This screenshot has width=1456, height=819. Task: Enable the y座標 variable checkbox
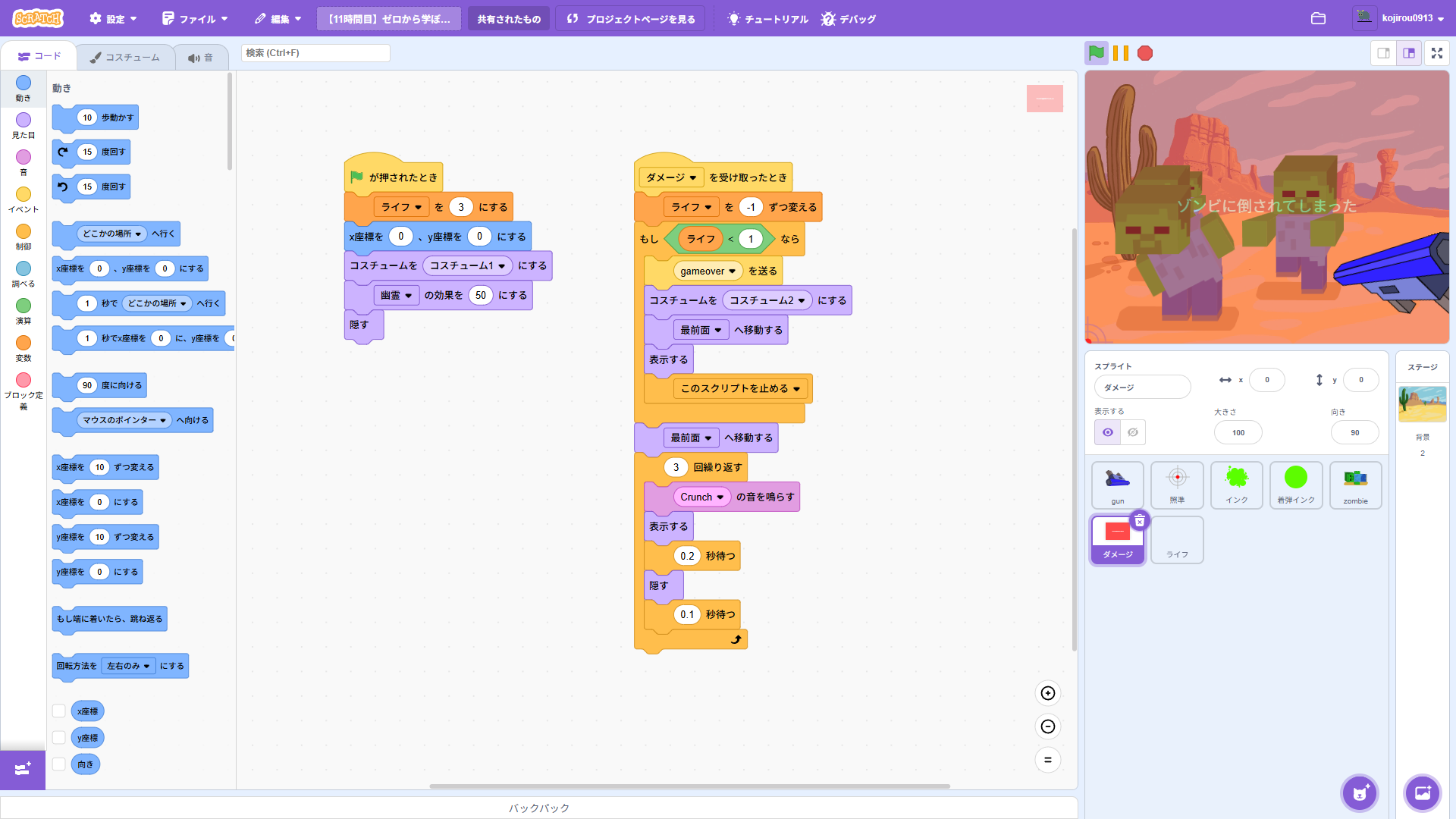click(x=58, y=738)
